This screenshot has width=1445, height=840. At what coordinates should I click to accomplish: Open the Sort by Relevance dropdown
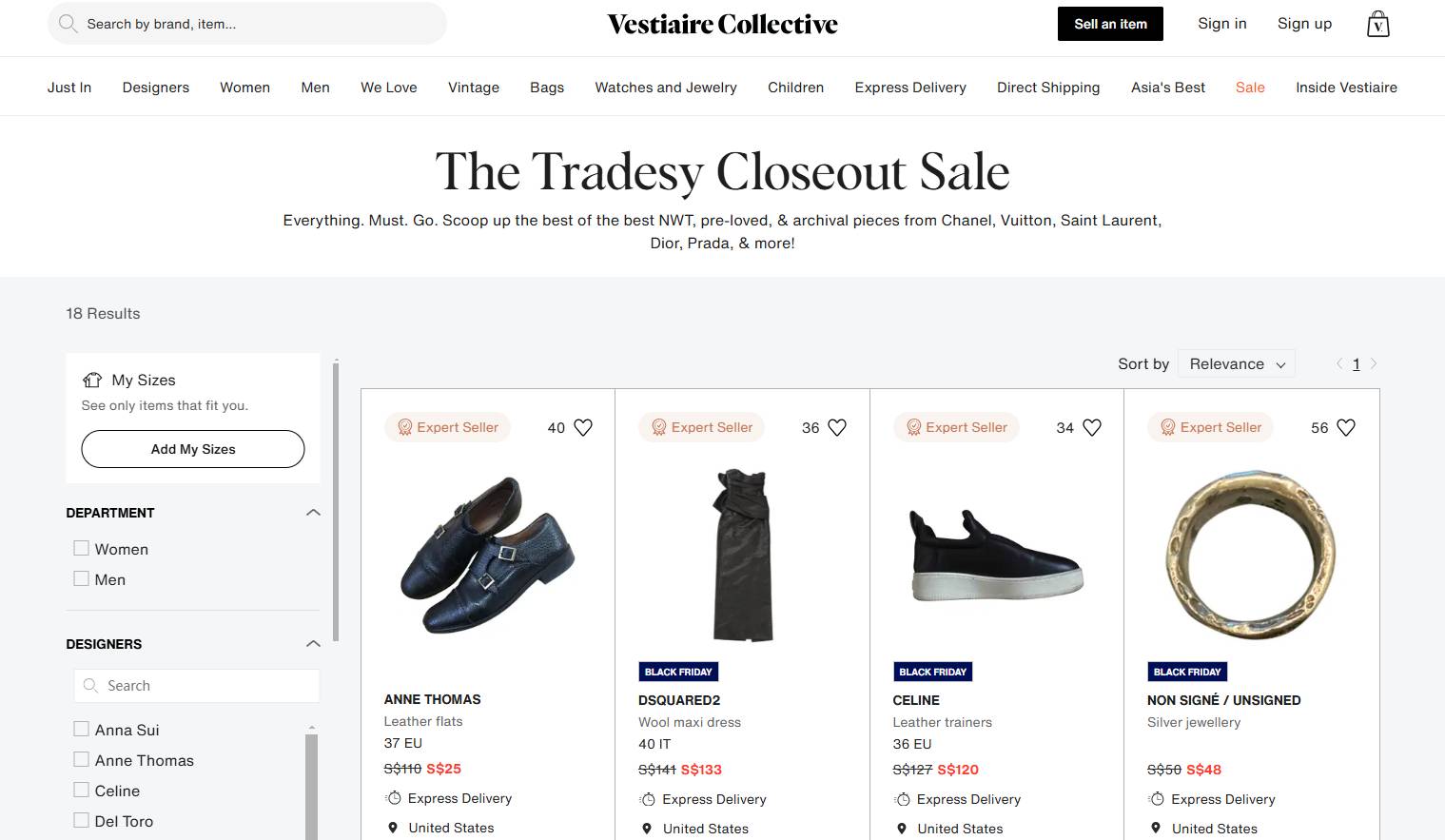point(1236,363)
